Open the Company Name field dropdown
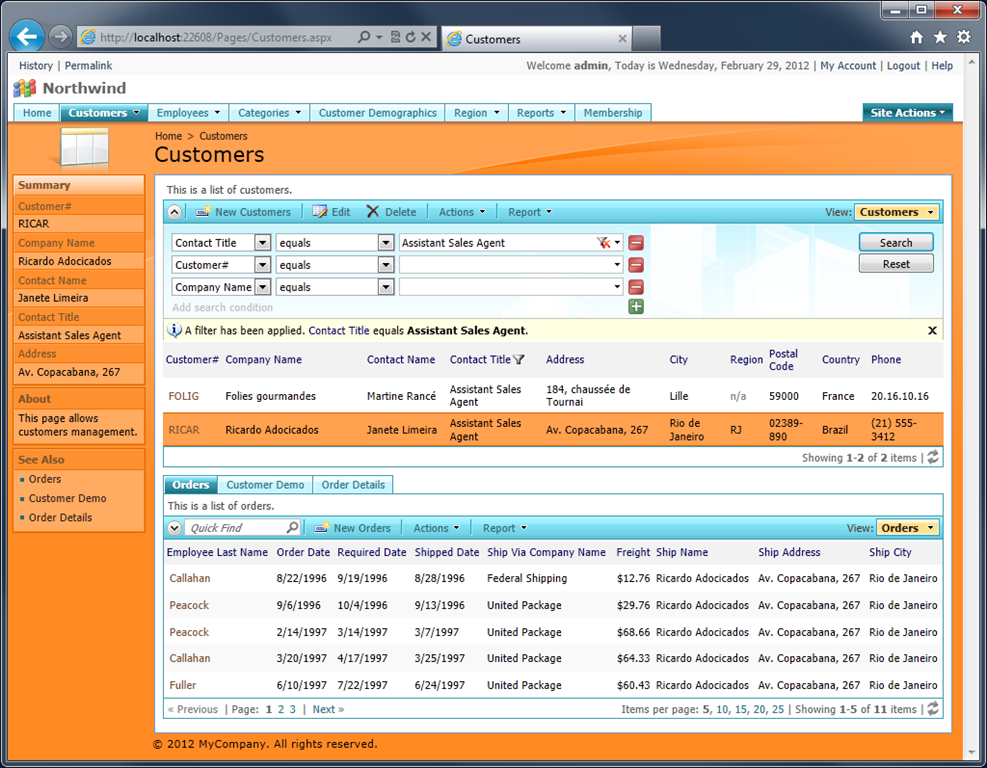The height and width of the screenshot is (768, 987). [x=262, y=287]
